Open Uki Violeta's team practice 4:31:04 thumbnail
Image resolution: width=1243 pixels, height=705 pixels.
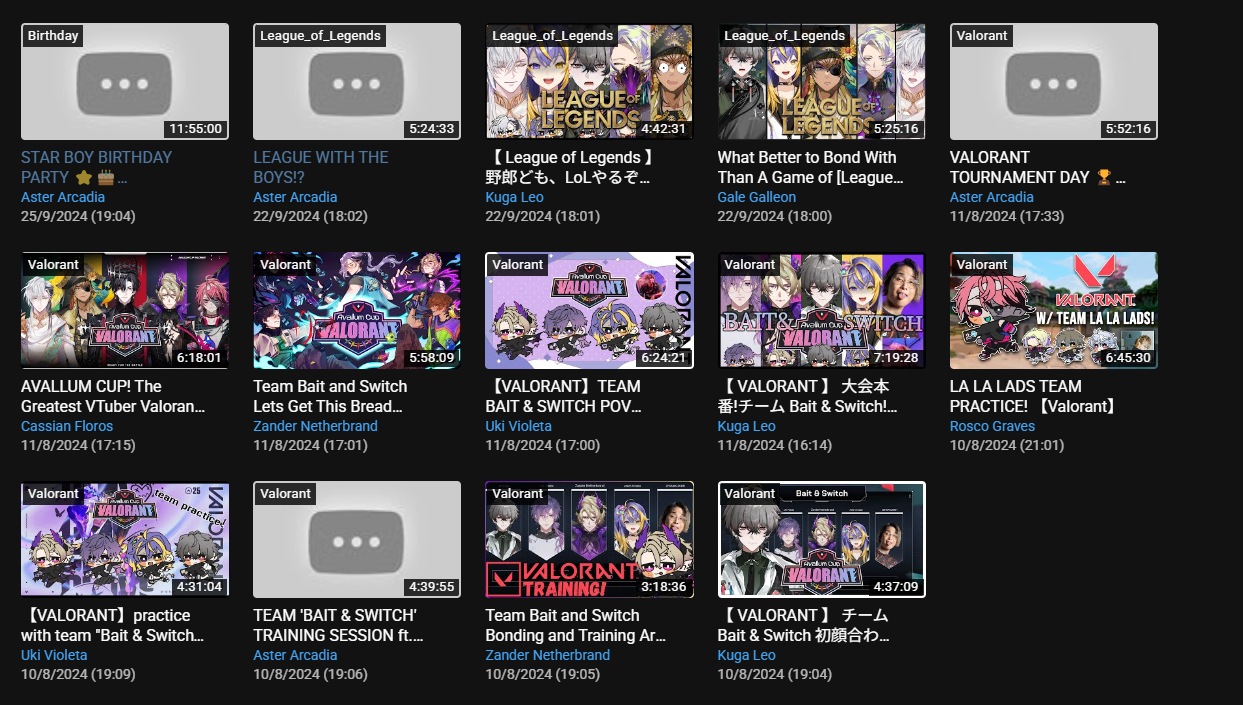(x=125, y=539)
